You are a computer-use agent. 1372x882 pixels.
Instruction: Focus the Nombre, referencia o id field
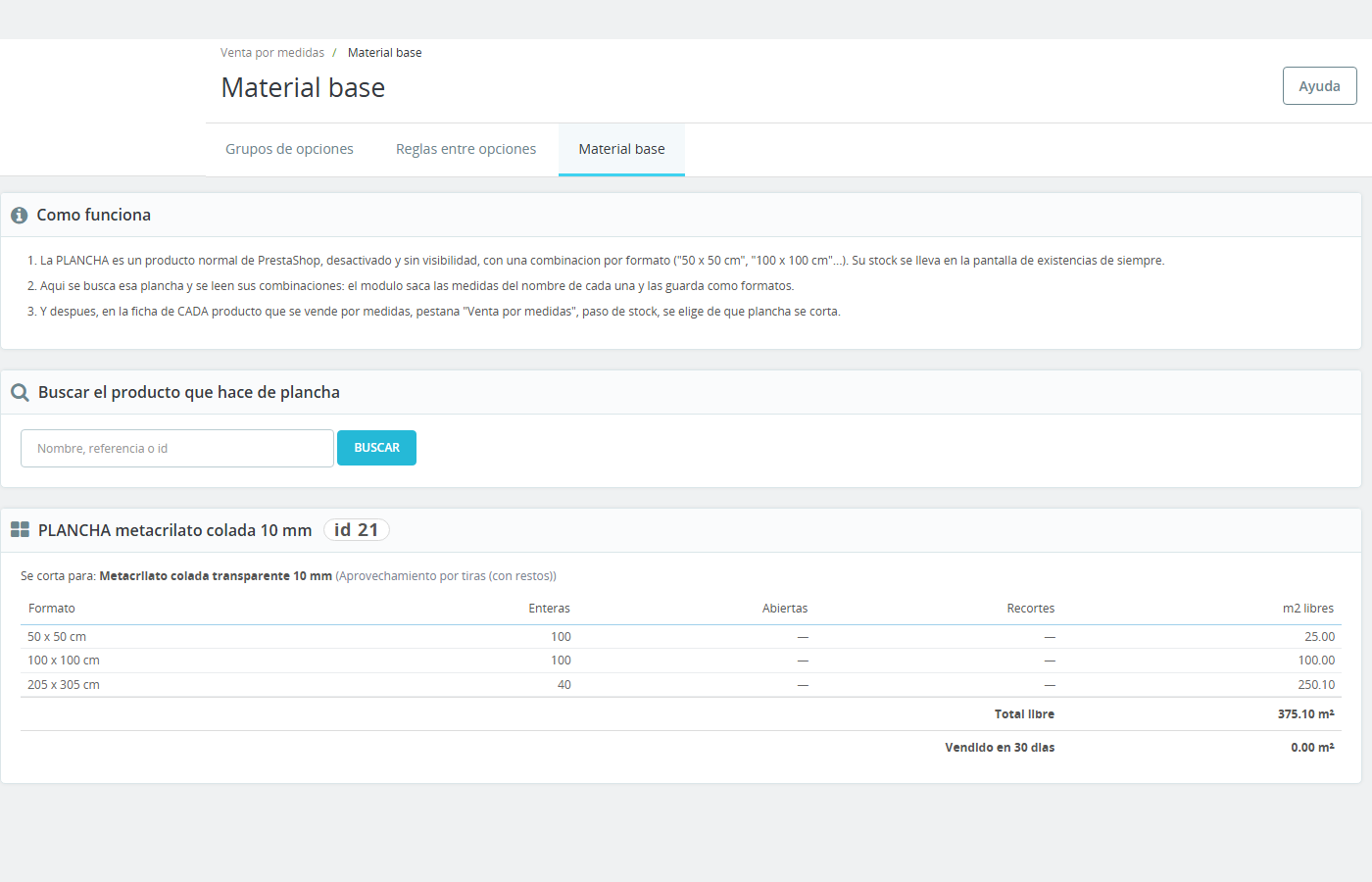pyautogui.click(x=177, y=449)
